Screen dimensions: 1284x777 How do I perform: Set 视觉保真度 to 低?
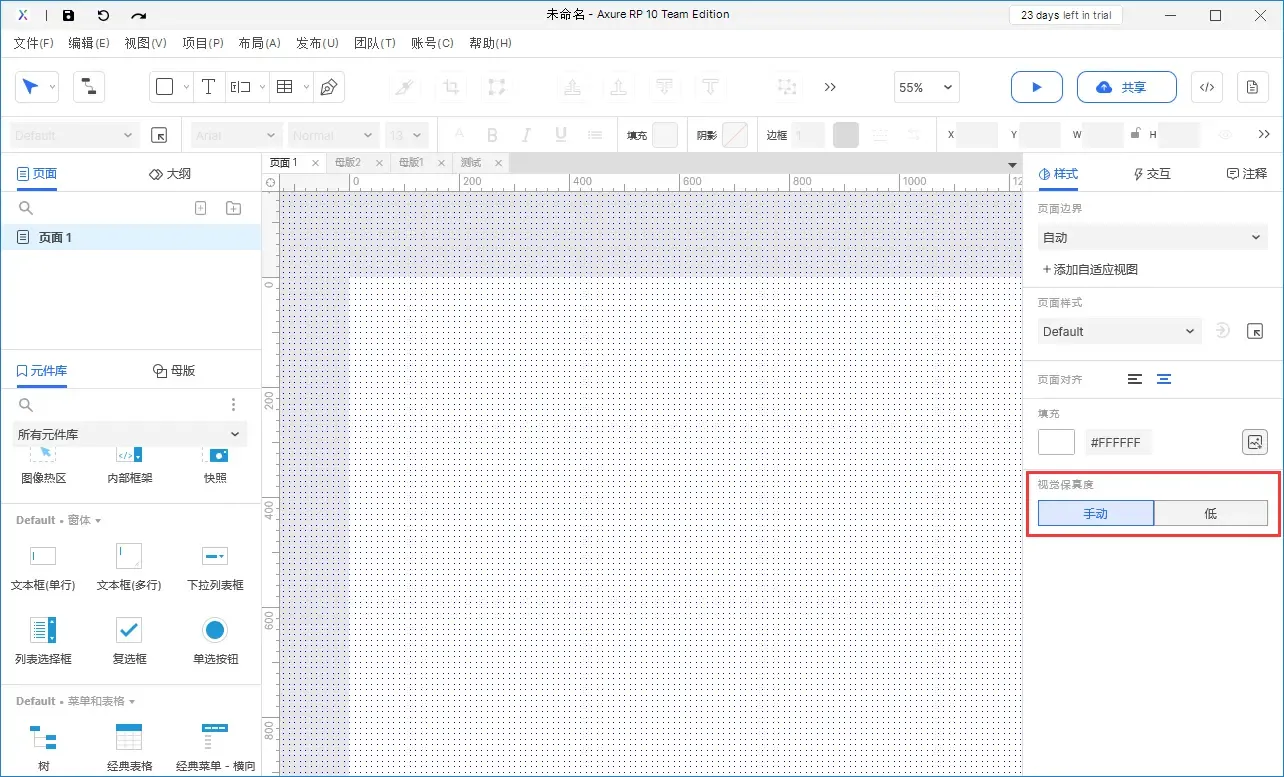pyautogui.click(x=1210, y=513)
